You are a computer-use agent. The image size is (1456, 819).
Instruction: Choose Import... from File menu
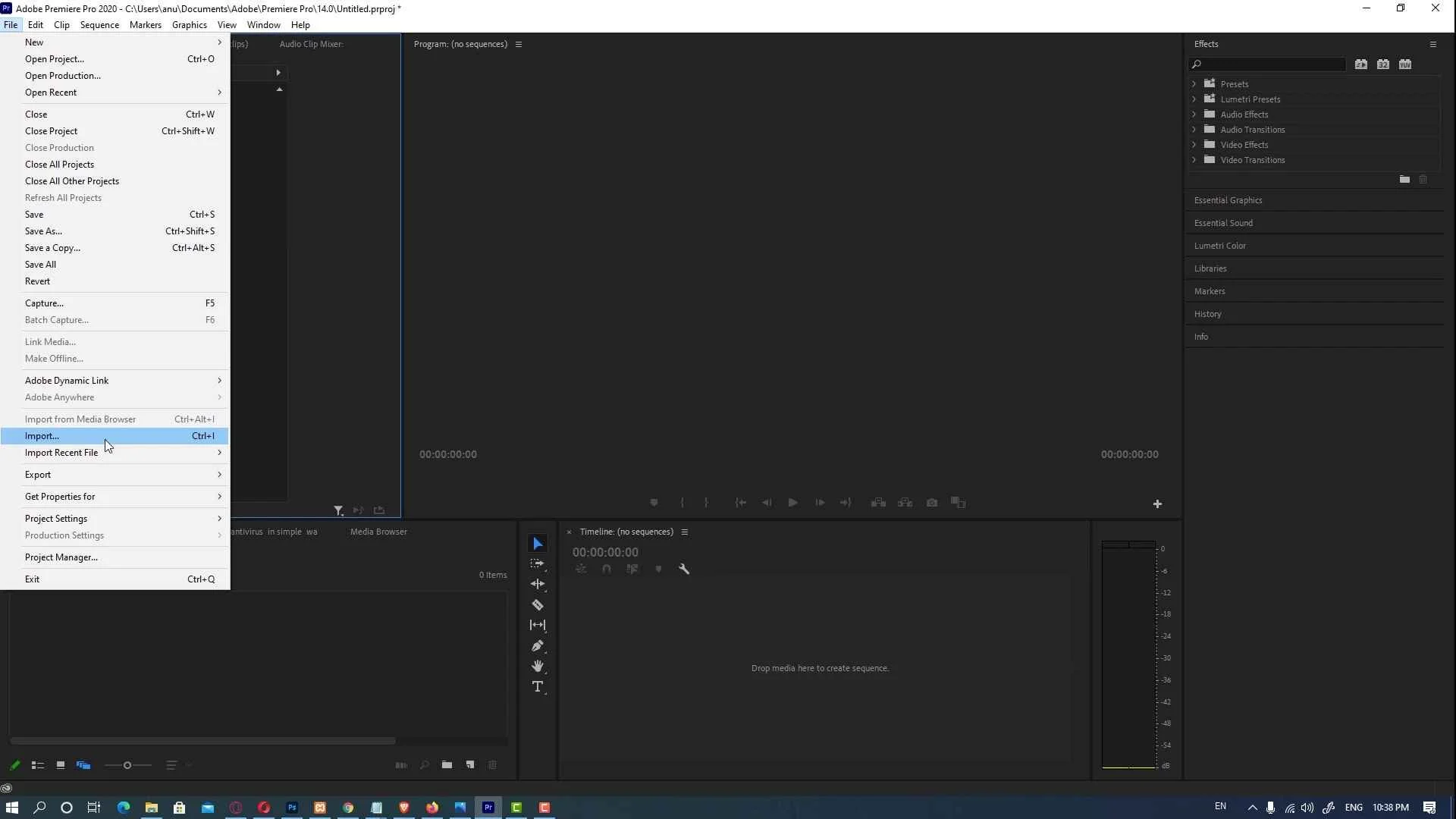tap(115, 436)
